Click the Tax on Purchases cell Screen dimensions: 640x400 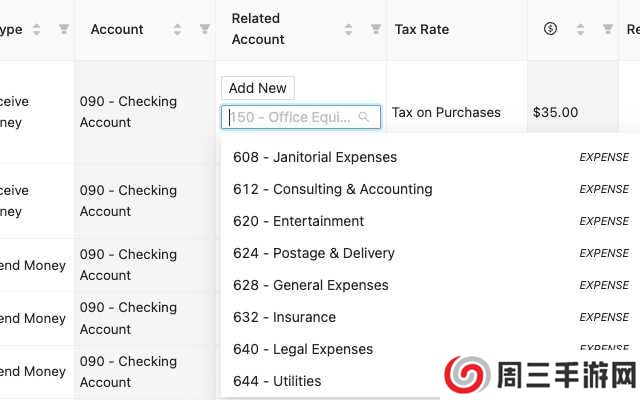click(446, 112)
